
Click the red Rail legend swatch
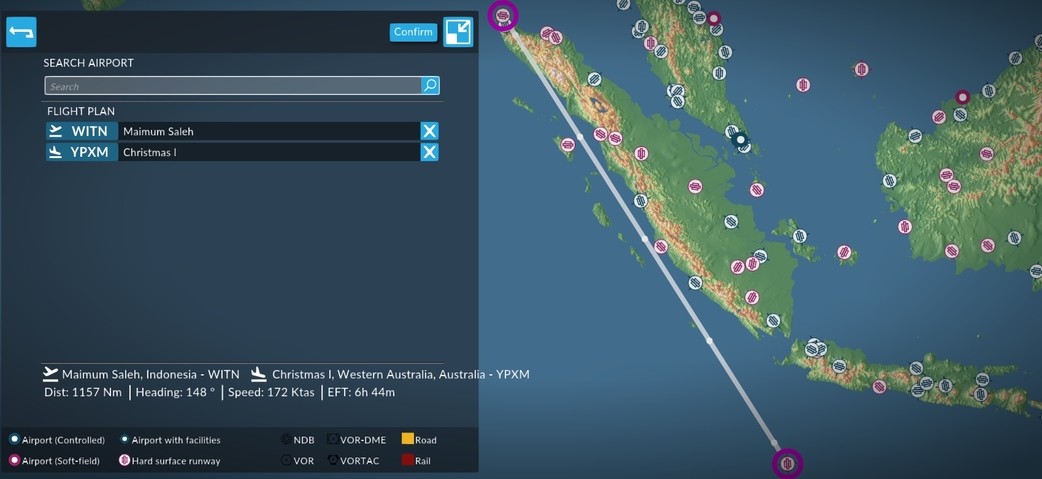(x=407, y=460)
